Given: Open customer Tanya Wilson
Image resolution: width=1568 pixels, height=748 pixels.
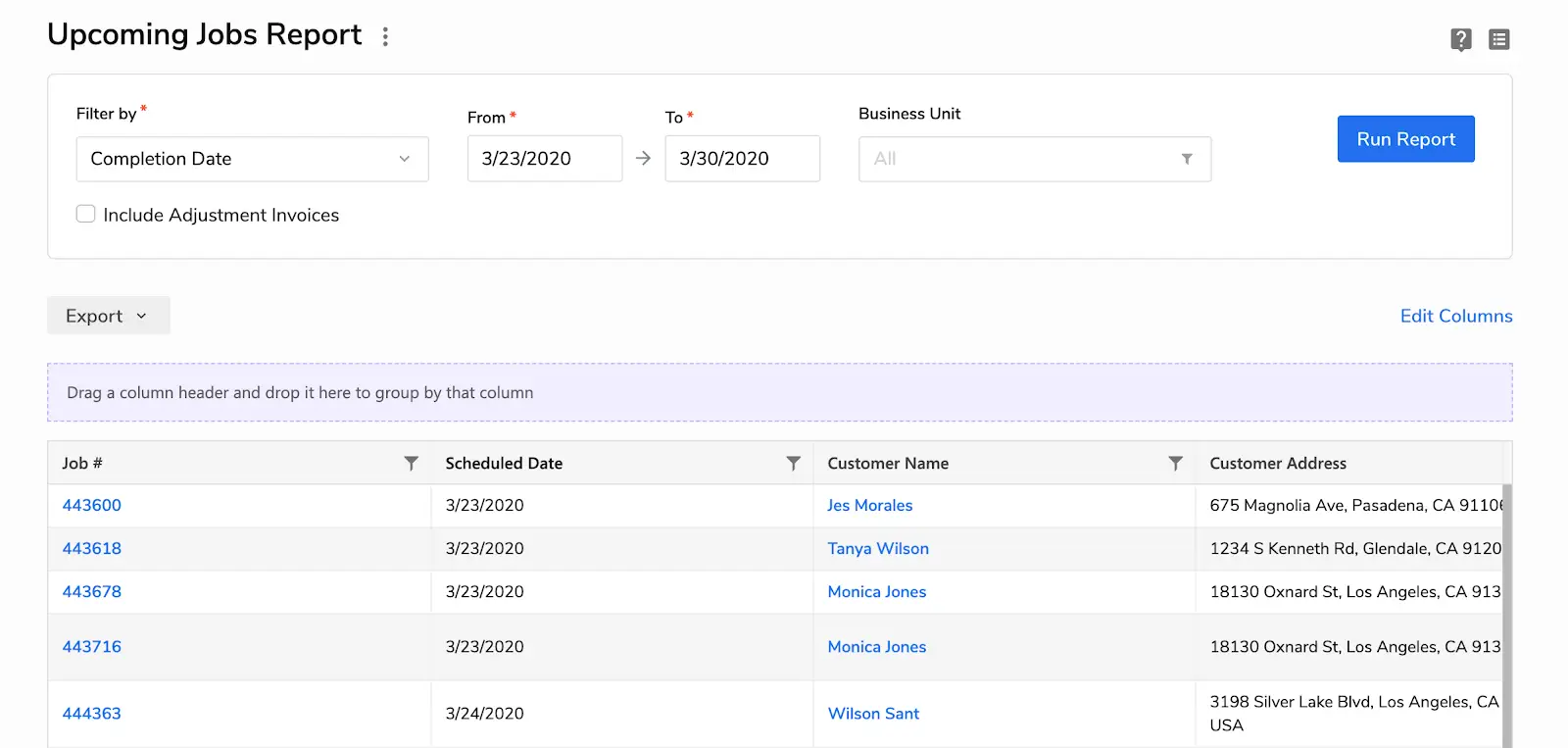Looking at the screenshot, I should tap(877, 549).
